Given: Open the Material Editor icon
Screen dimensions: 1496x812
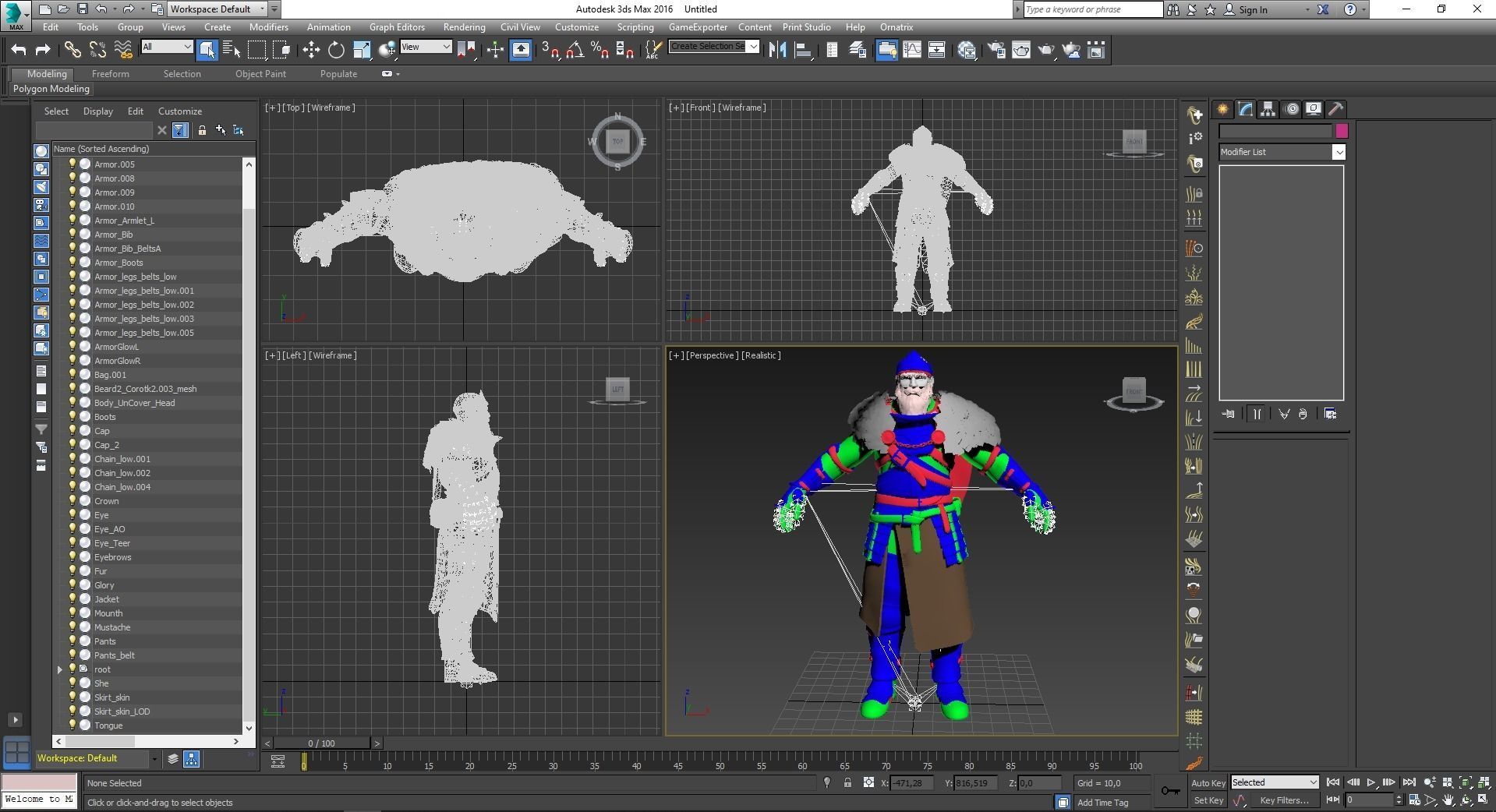Looking at the screenshot, I should click(967, 50).
